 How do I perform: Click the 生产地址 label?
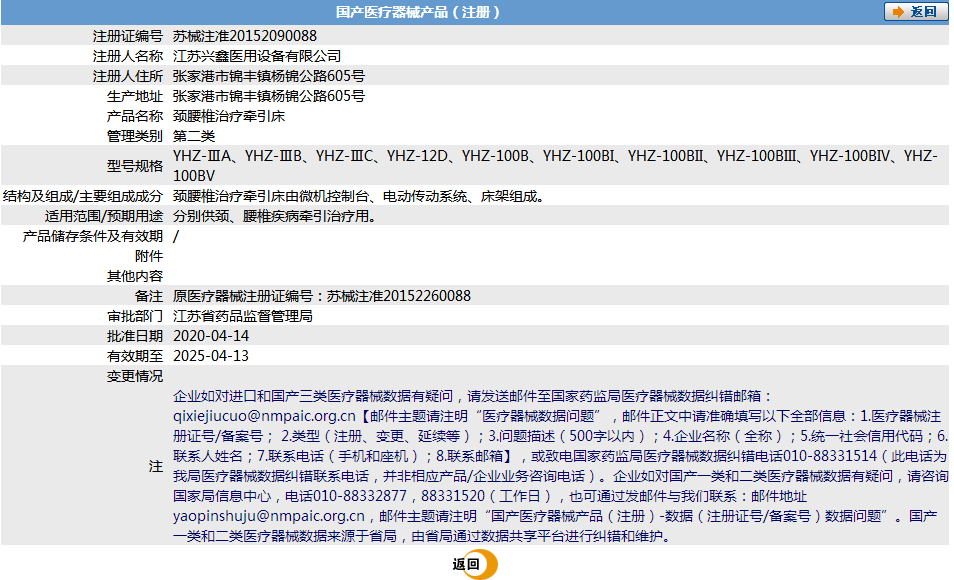click(x=135, y=96)
